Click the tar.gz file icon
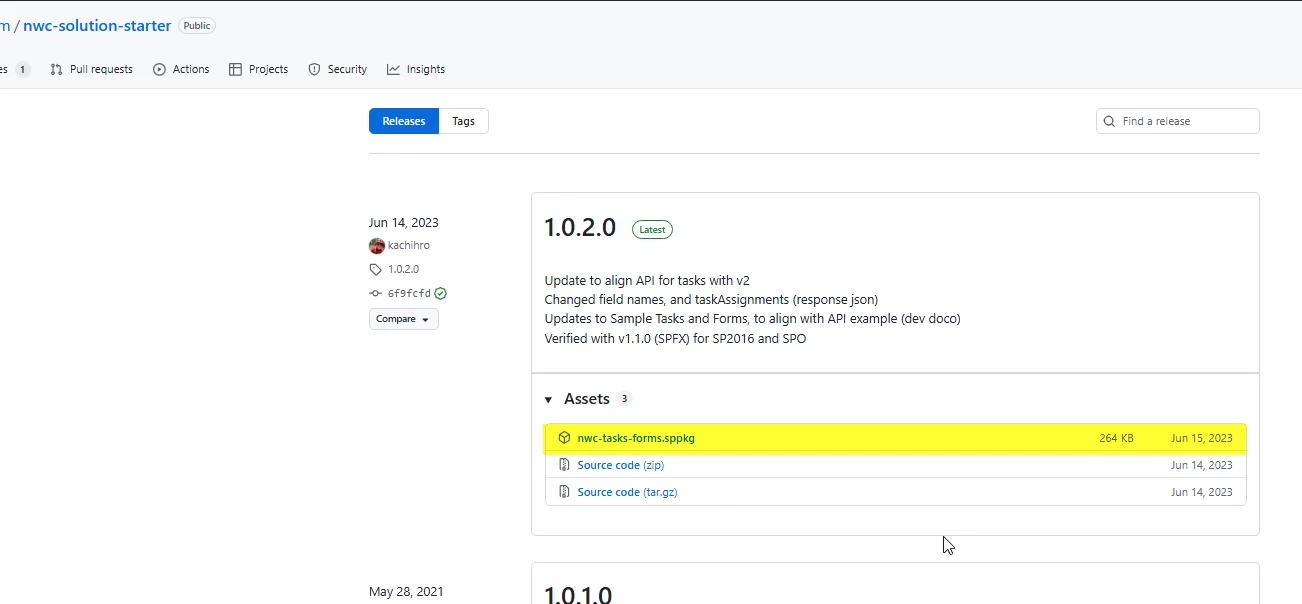Viewport: 1302px width, 604px height. [x=564, y=492]
